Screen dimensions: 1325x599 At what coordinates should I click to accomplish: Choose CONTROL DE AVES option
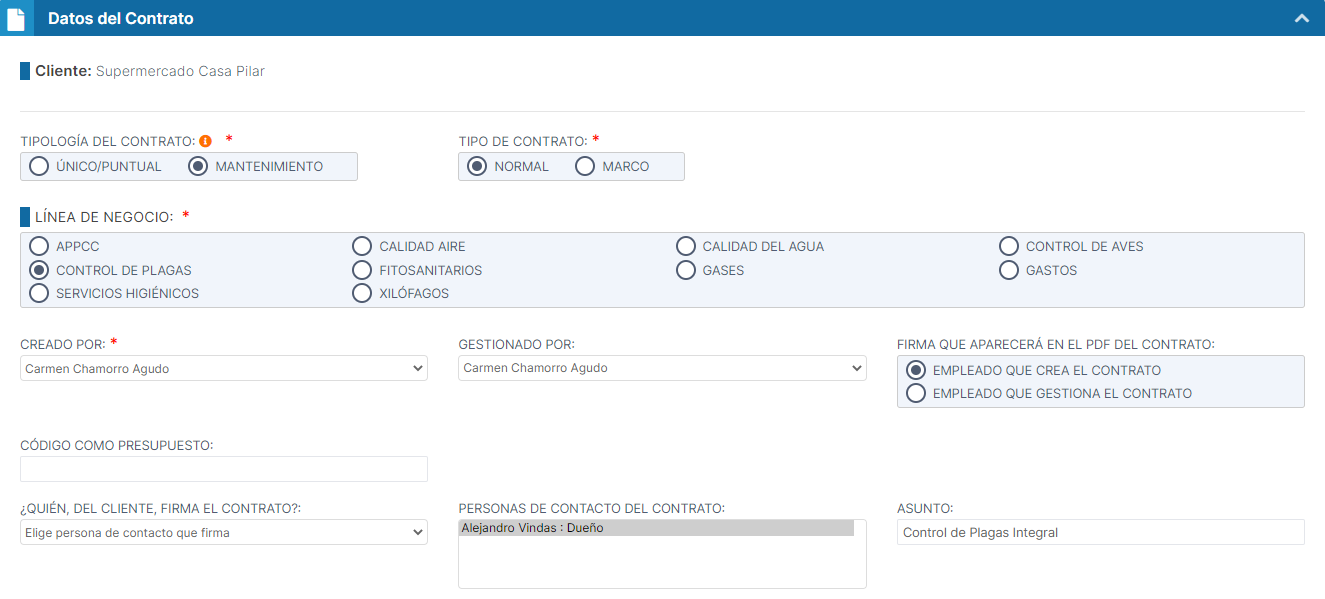click(x=1008, y=246)
